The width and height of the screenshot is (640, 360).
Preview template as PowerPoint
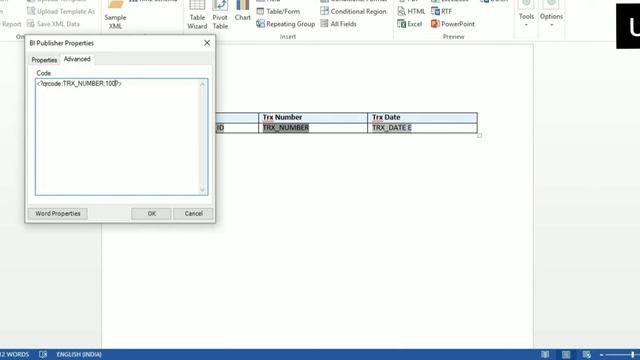tap(453, 24)
